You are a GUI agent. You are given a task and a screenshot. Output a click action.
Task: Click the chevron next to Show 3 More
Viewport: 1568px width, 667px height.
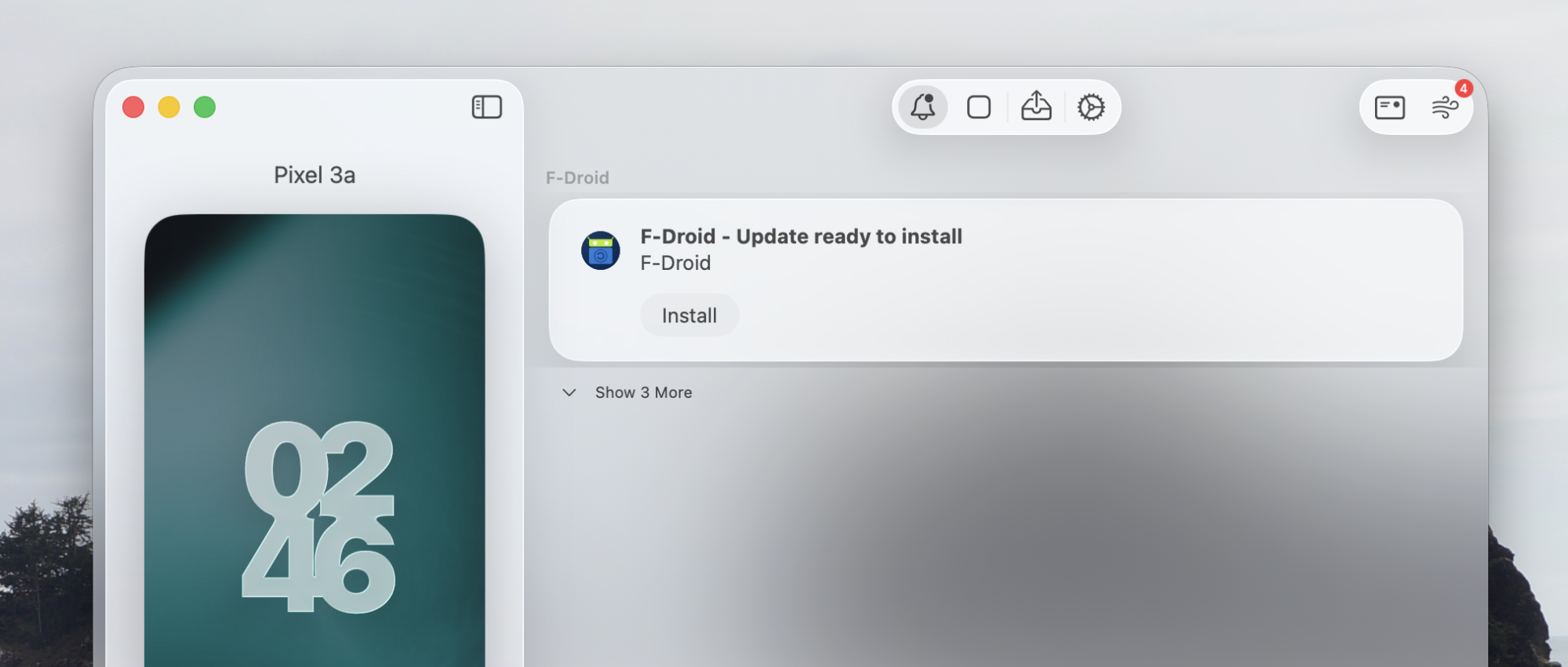(569, 392)
